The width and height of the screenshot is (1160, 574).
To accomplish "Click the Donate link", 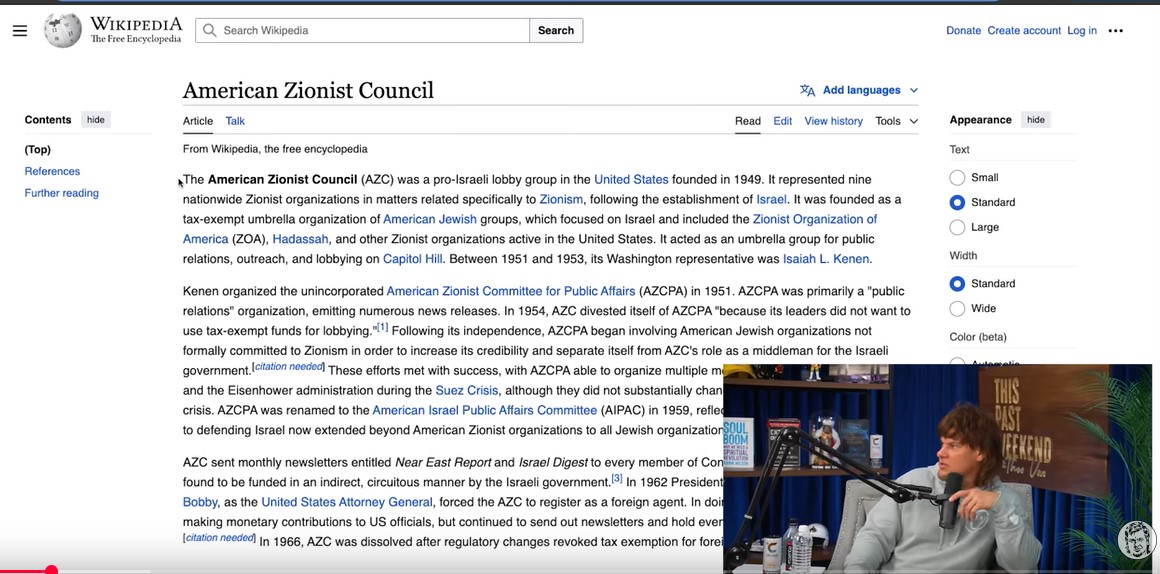I will click(x=963, y=30).
